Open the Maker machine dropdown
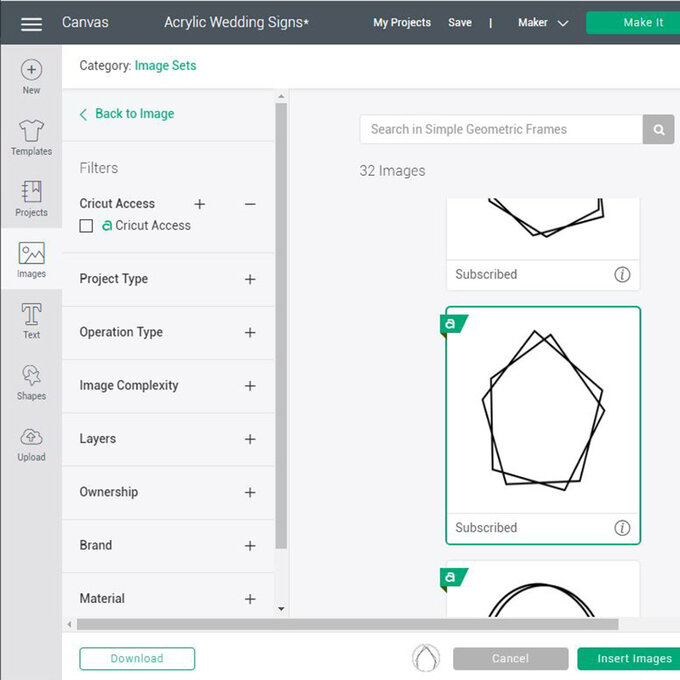 [x=543, y=22]
